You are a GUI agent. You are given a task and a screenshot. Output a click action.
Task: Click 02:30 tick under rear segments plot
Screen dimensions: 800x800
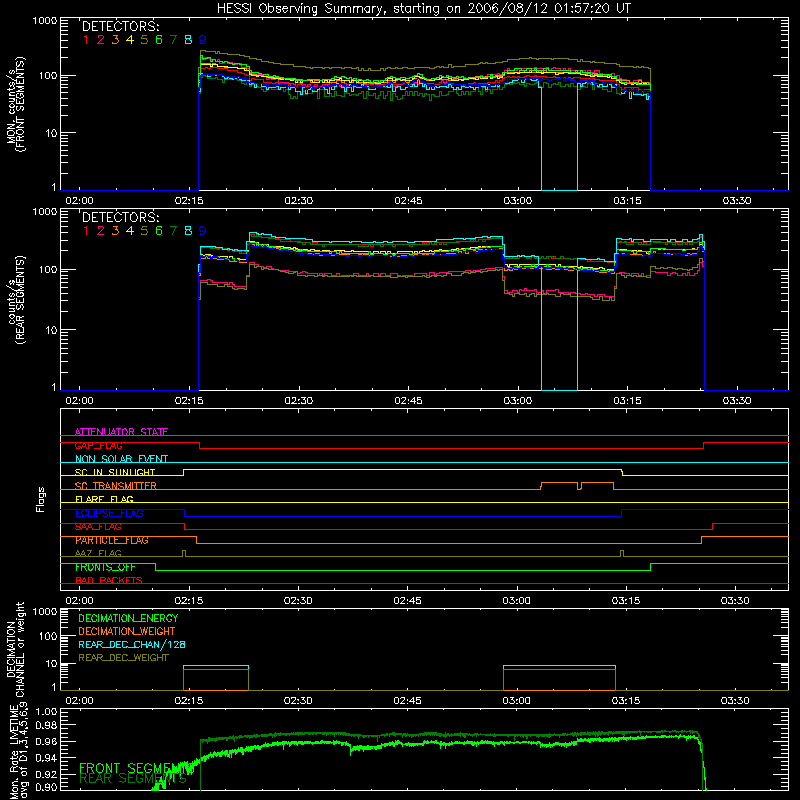click(298, 401)
